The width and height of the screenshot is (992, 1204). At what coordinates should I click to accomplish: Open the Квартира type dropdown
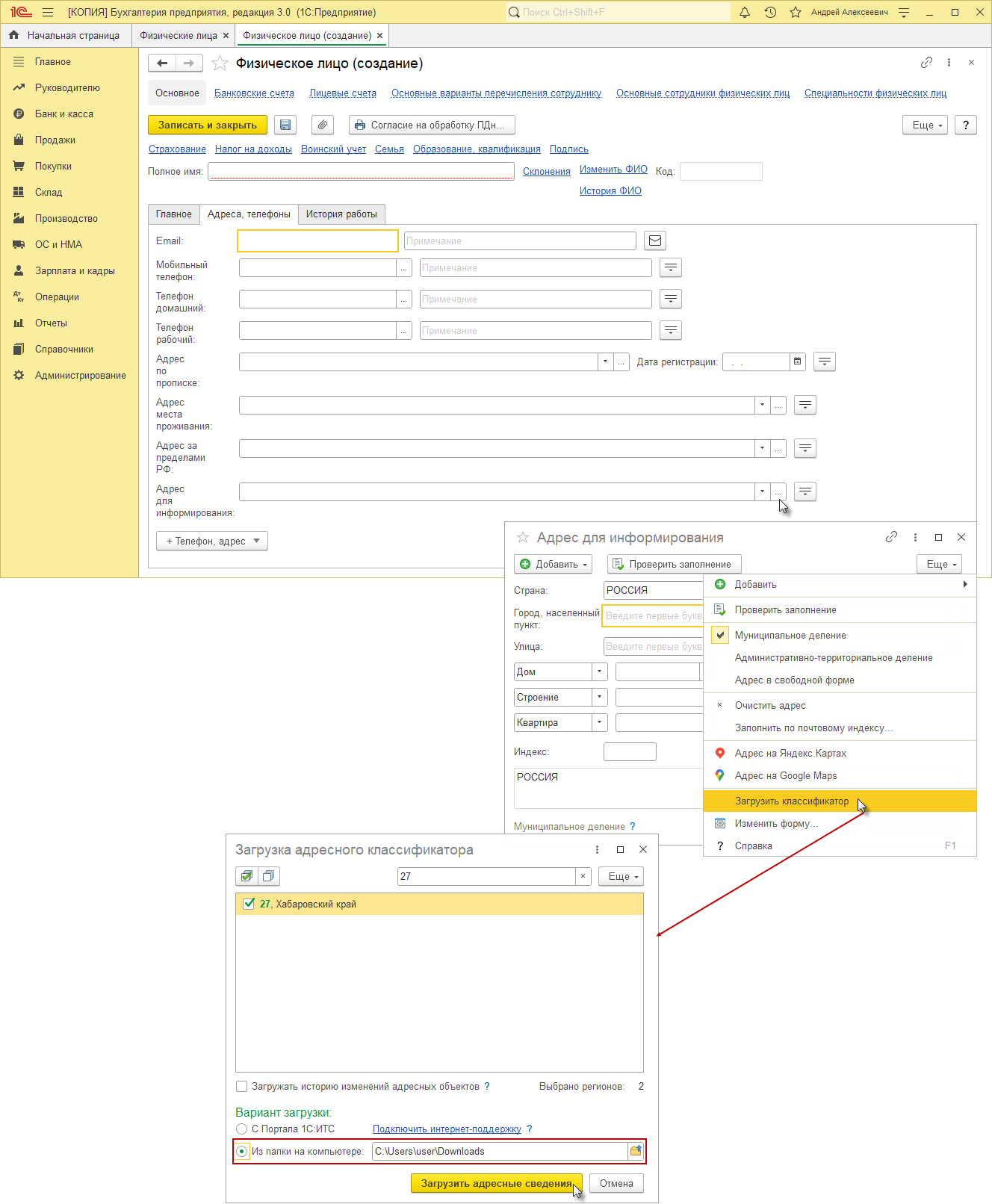click(x=599, y=722)
